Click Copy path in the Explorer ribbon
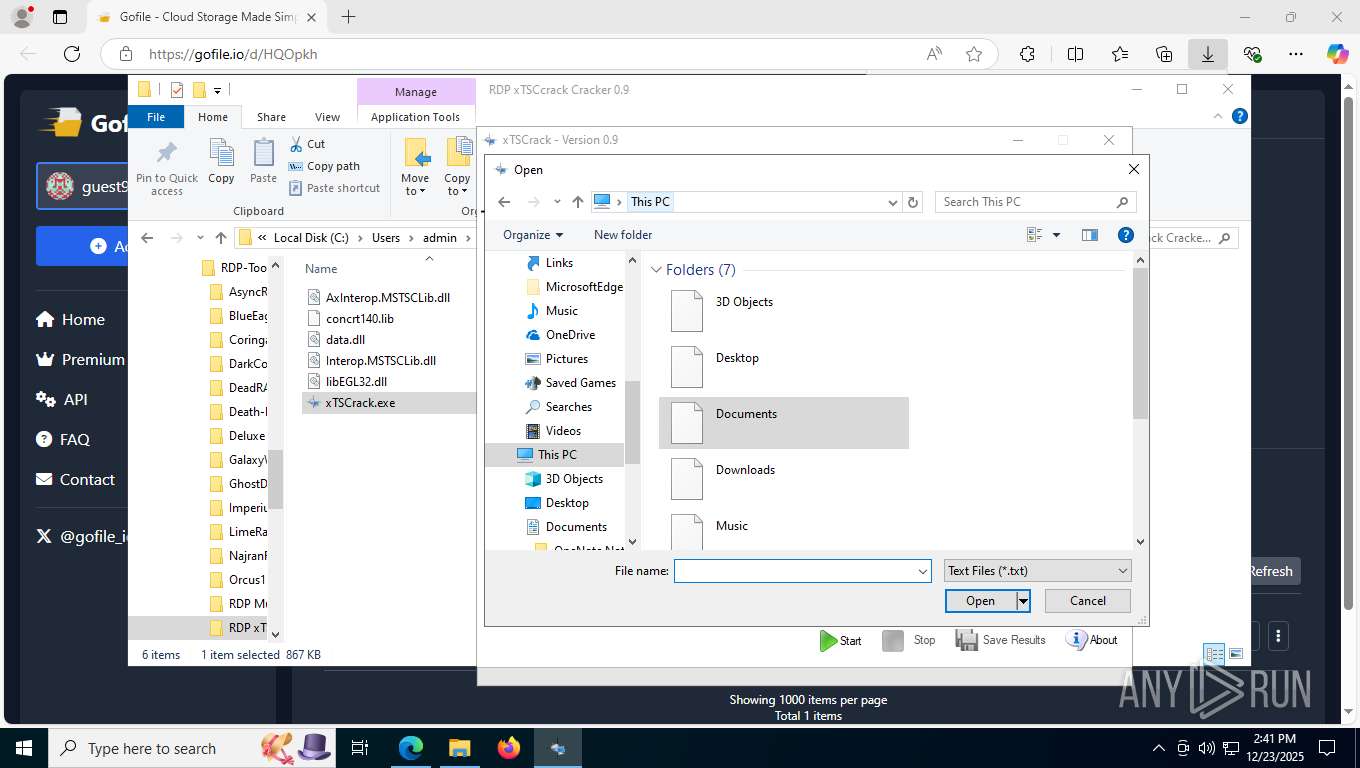 324,166
